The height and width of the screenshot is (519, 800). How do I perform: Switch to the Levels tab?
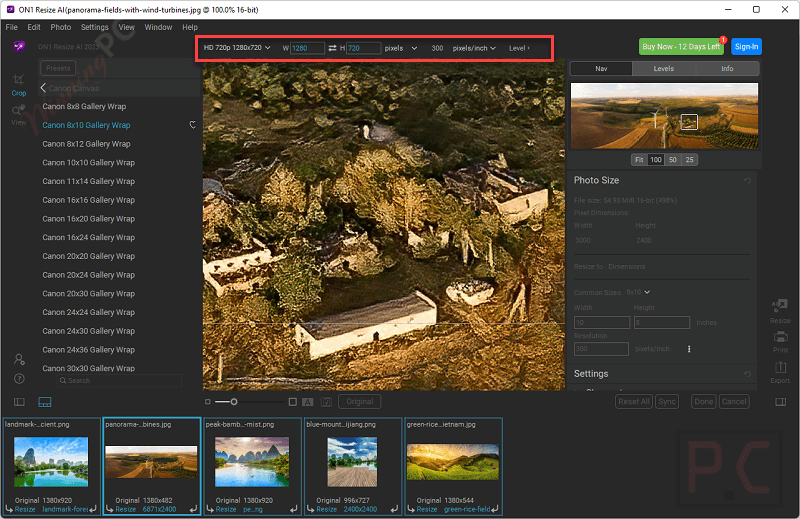coord(664,69)
